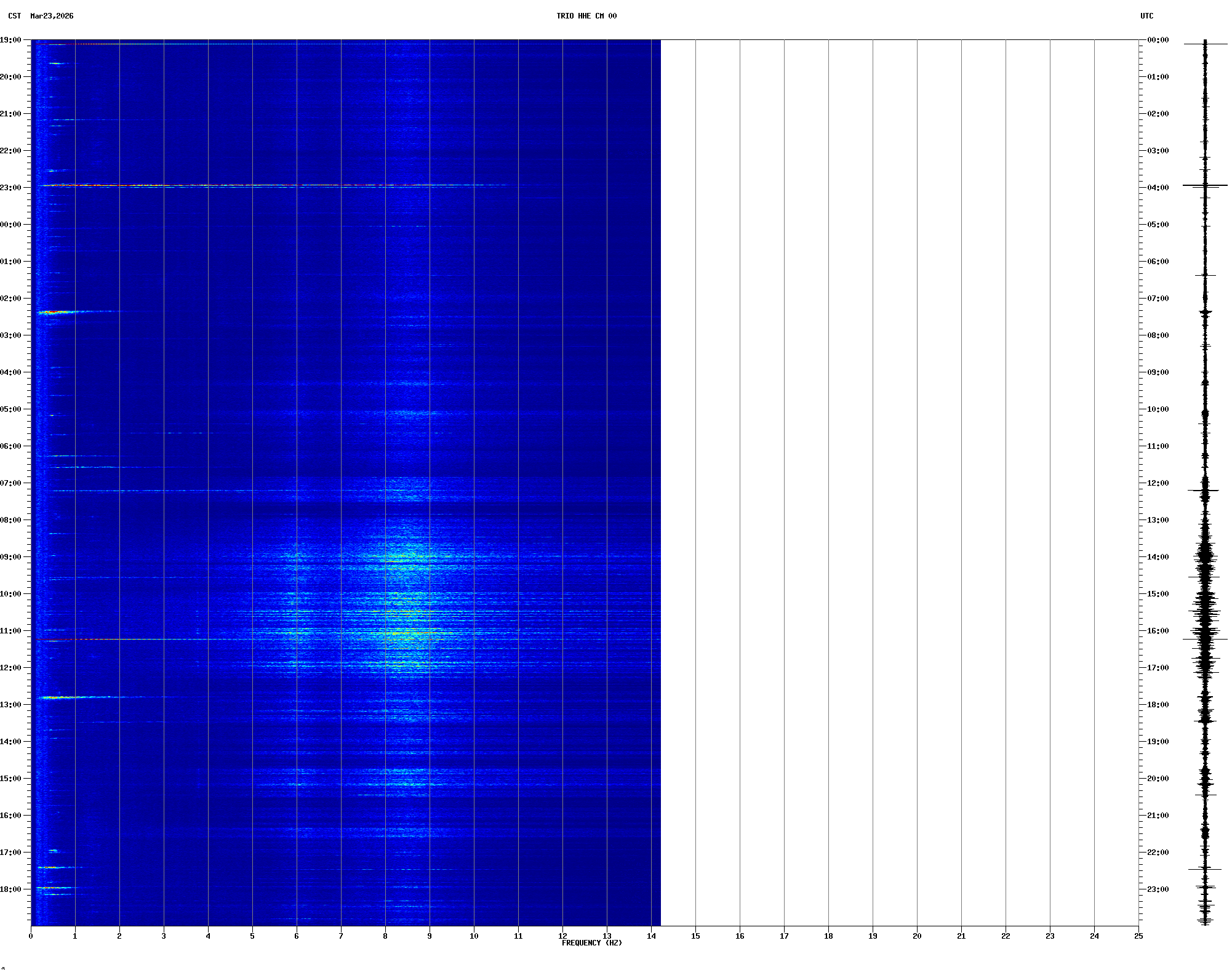Click the 04:00 UTC time marker
This screenshot has width=1232, height=975.
1158,188
